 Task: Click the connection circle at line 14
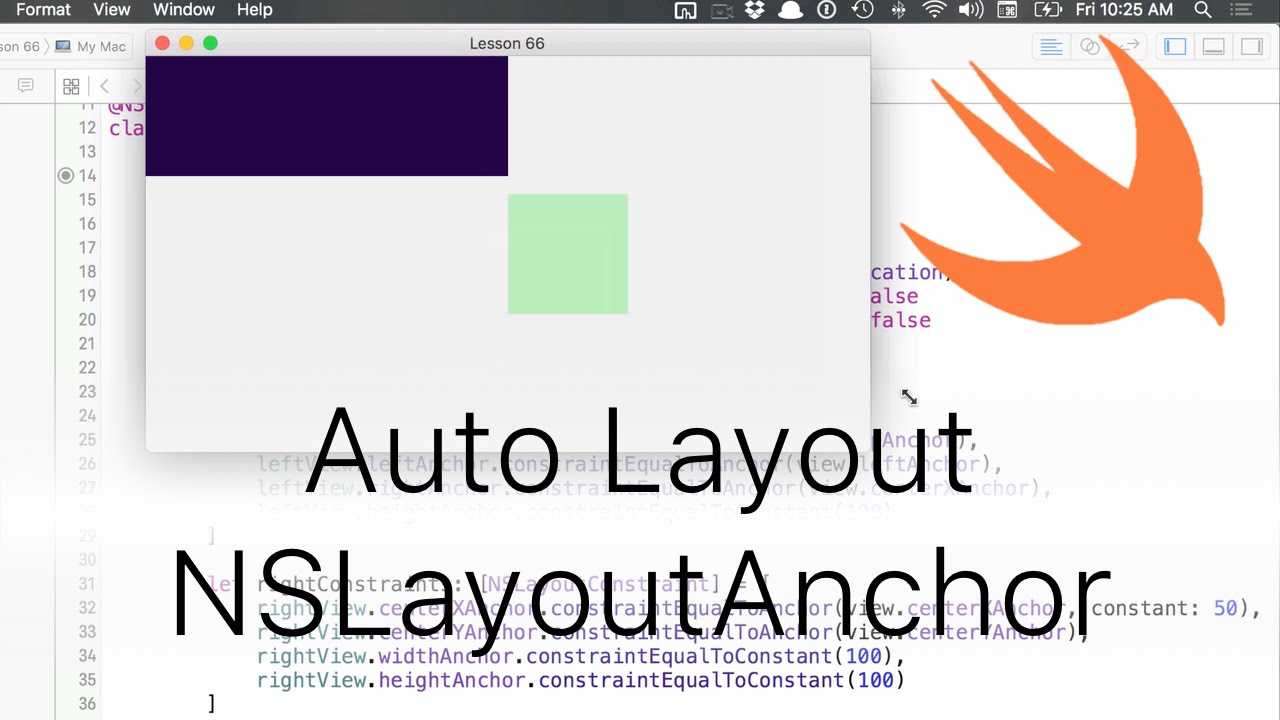point(66,175)
